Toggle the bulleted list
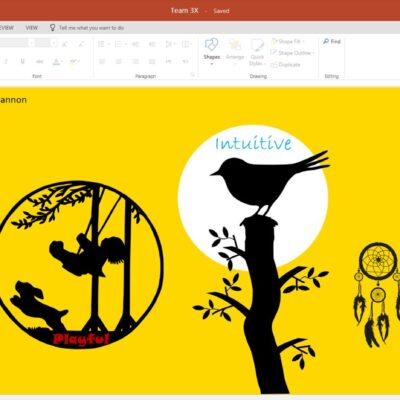Viewport: 400px width, 400px height. 101,44
